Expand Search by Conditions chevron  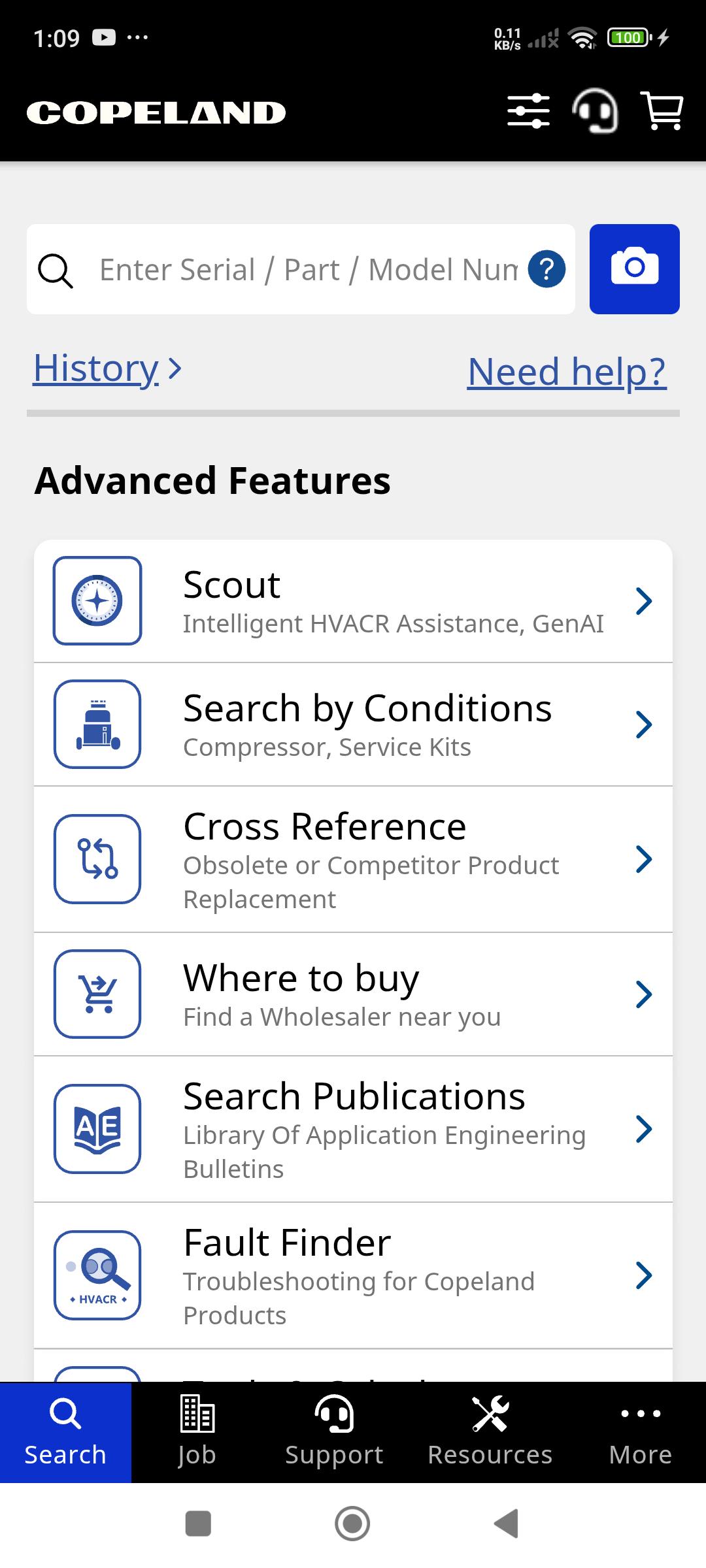click(x=644, y=725)
